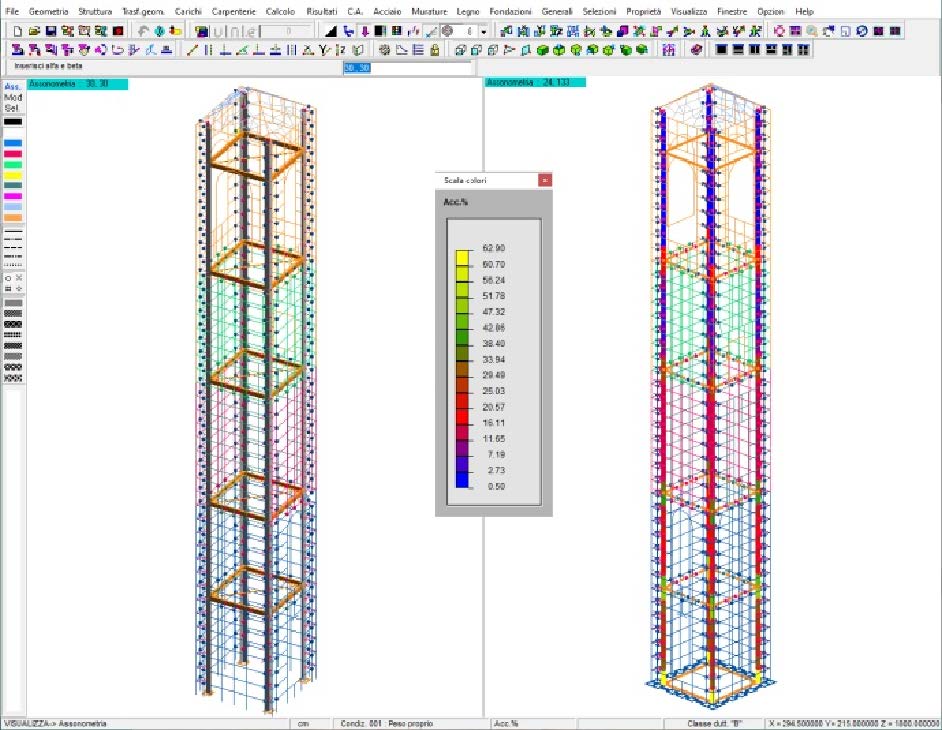Click the padlock icon in second toolbar
Image resolution: width=942 pixels, height=730 pixels.
click(x=434, y=49)
